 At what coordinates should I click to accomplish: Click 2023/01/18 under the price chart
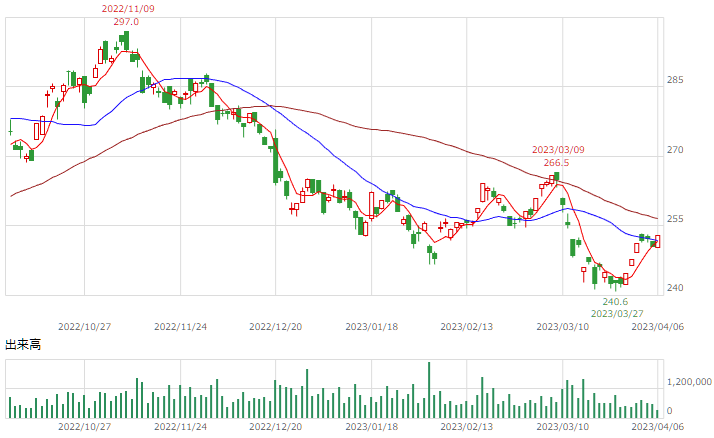[372, 327]
